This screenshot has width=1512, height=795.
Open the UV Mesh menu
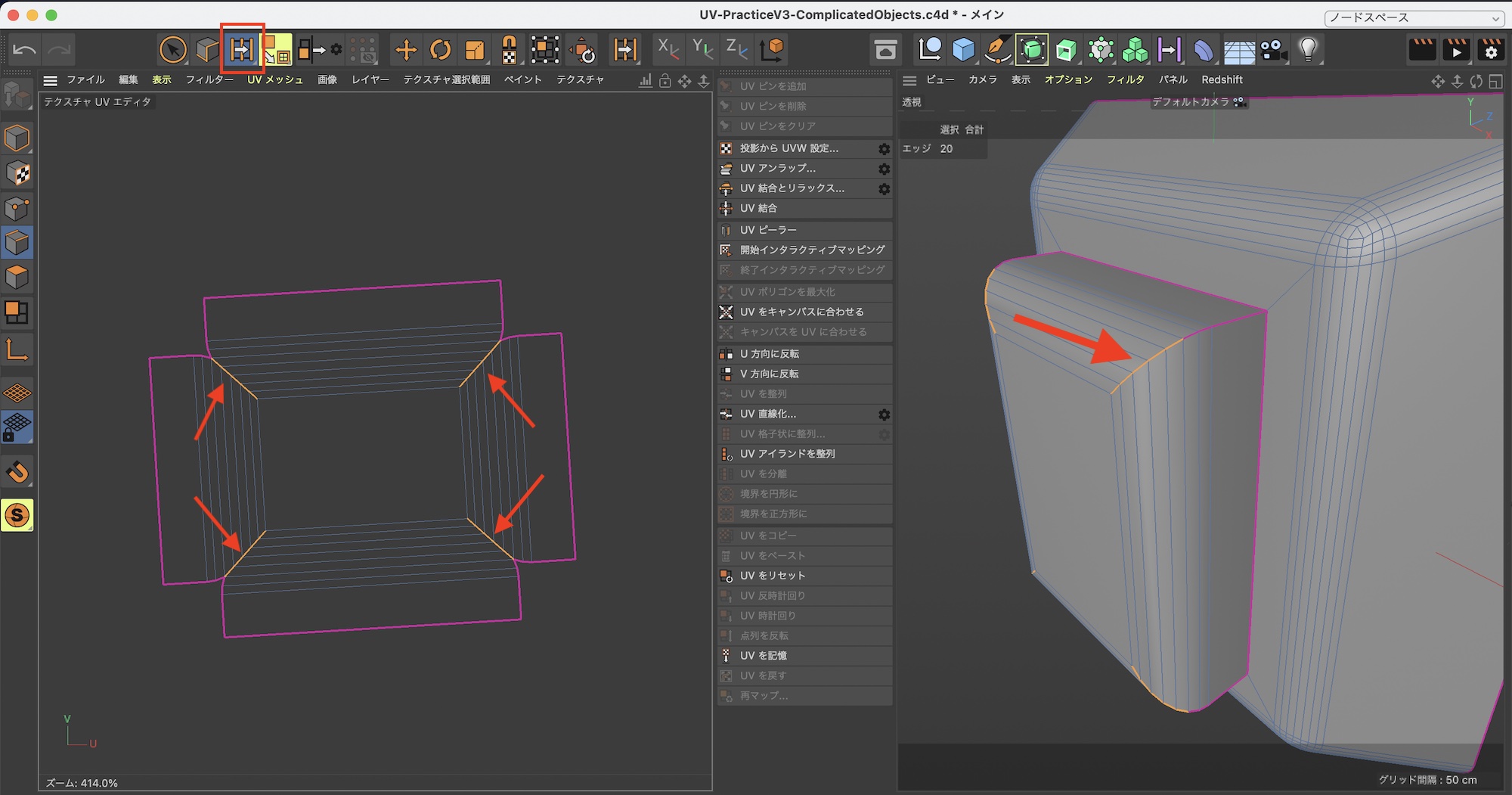point(274,79)
